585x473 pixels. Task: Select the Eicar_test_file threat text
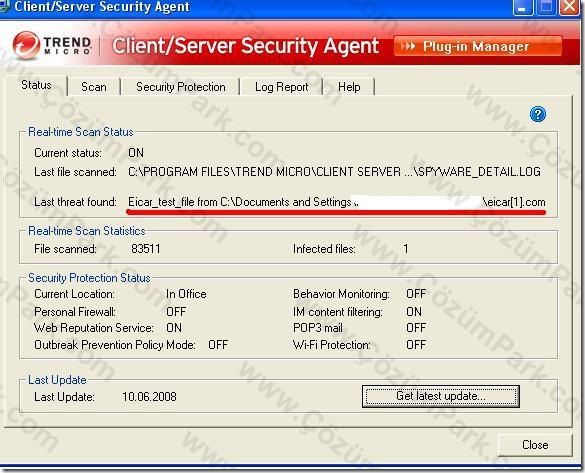pyautogui.click(x=337, y=202)
